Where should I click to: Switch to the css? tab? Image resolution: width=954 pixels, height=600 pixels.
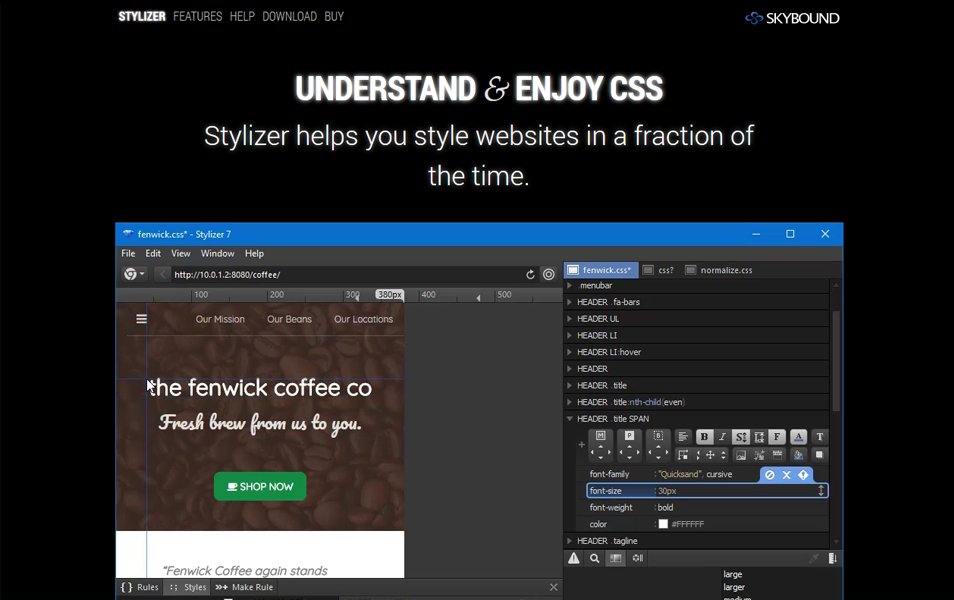(x=658, y=270)
